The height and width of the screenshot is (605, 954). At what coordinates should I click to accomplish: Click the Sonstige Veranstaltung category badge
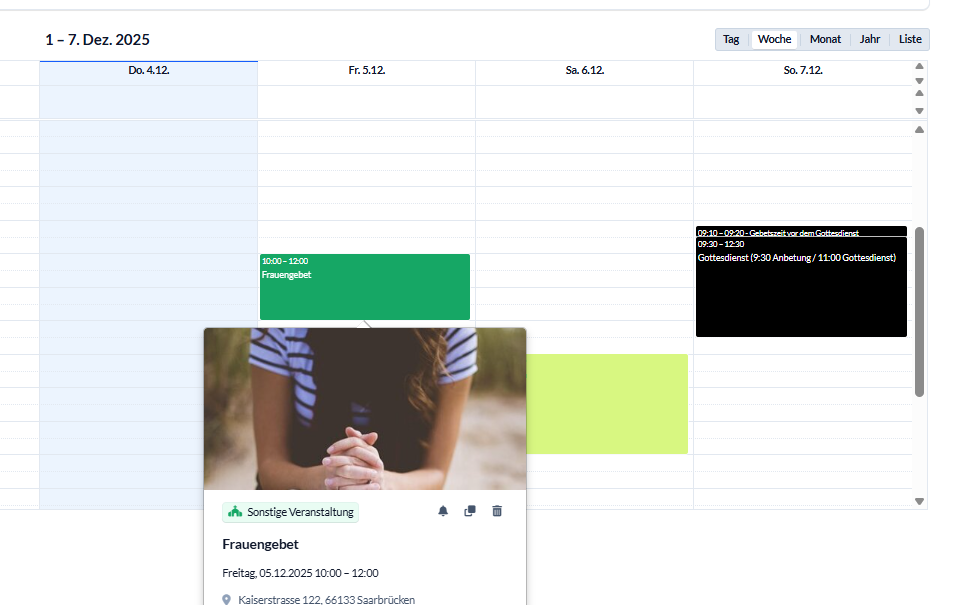pos(290,512)
